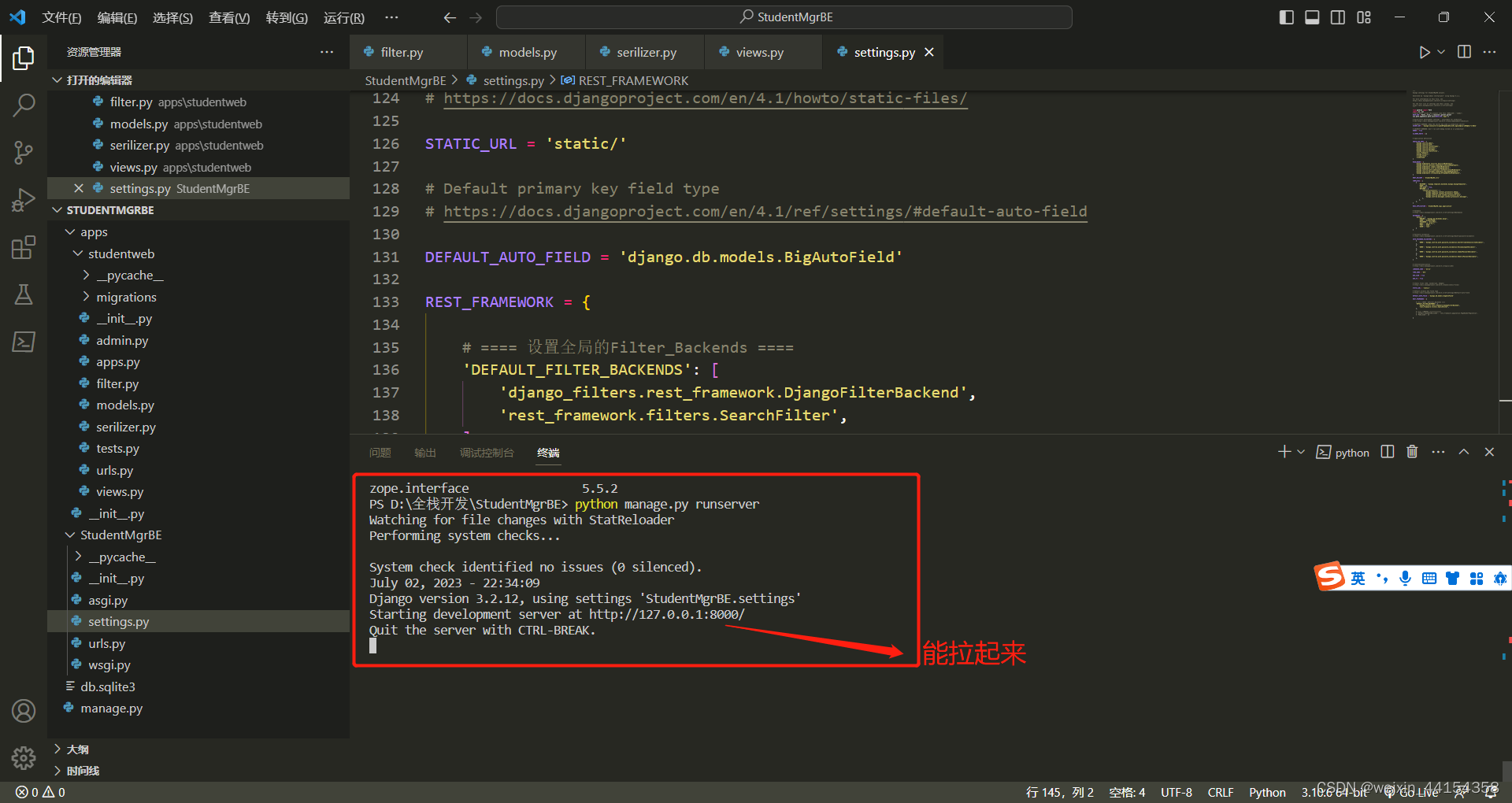Screen dimensions: 1512x803
Task: Switch to the Problems panel tab
Action: 380,453
